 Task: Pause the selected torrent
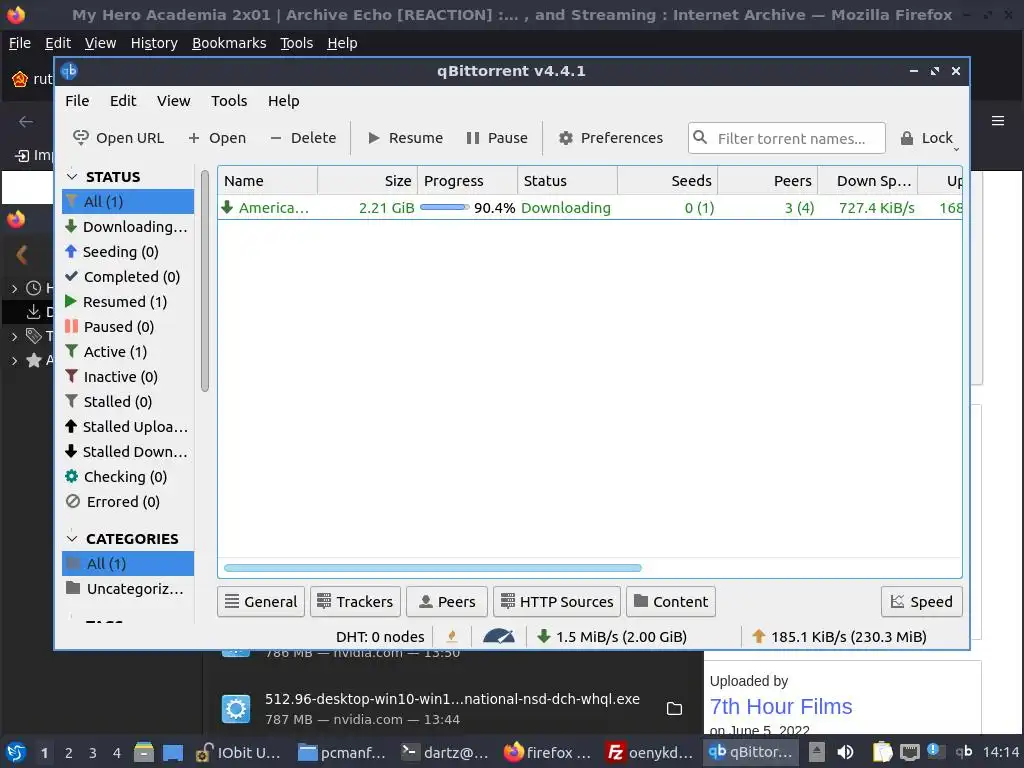[497, 138]
